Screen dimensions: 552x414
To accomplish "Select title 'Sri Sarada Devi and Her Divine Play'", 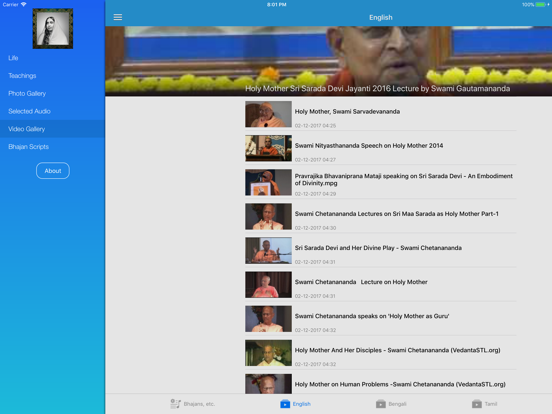I will (378, 248).
